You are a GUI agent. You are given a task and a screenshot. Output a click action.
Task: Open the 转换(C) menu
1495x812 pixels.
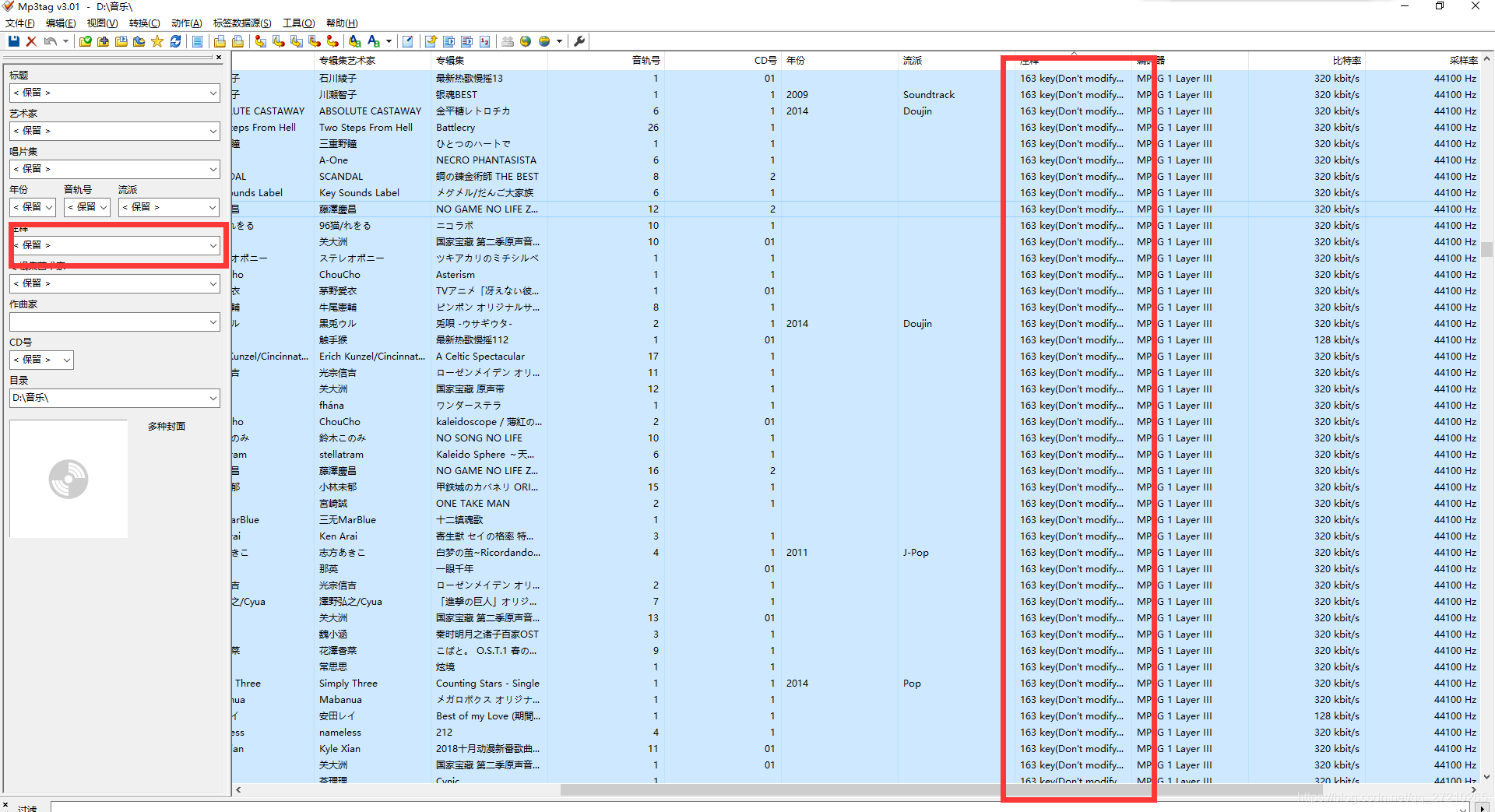click(144, 23)
